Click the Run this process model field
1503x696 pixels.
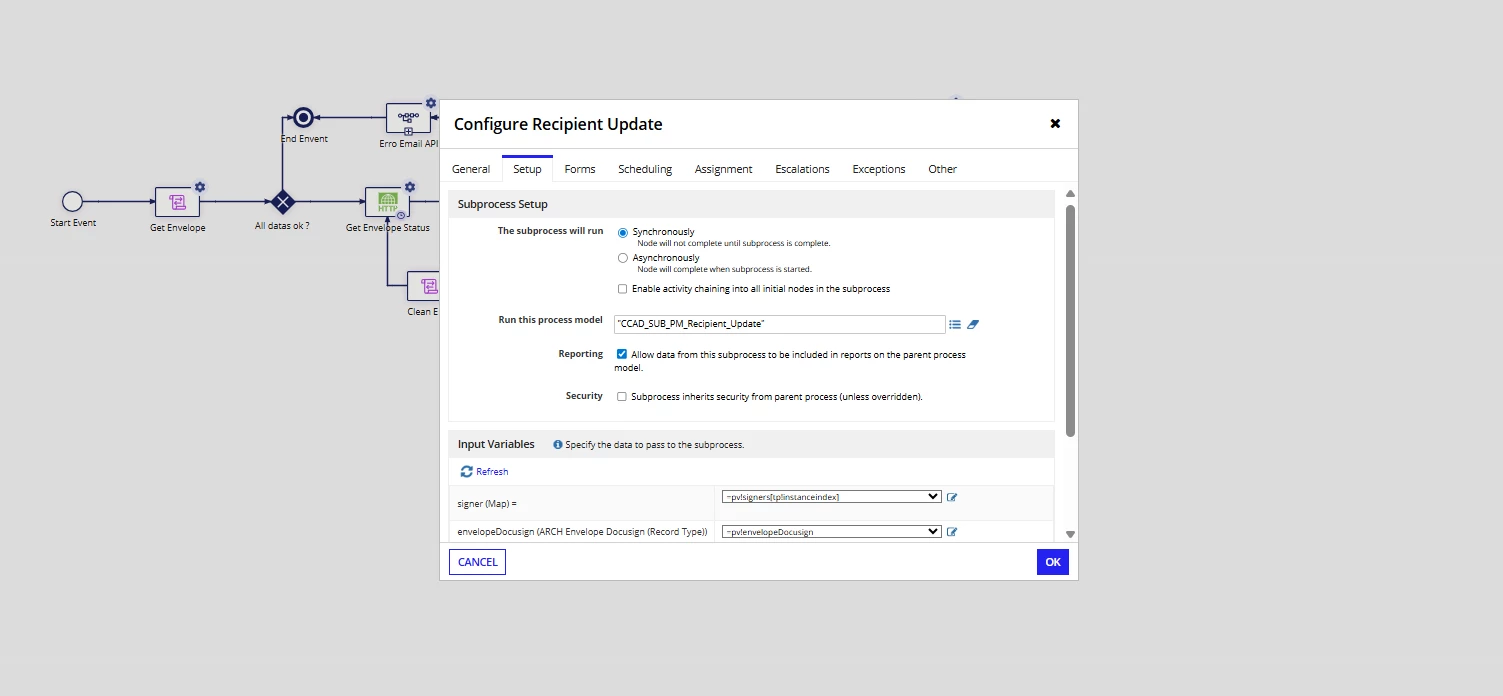pyautogui.click(x=779, y=324)
